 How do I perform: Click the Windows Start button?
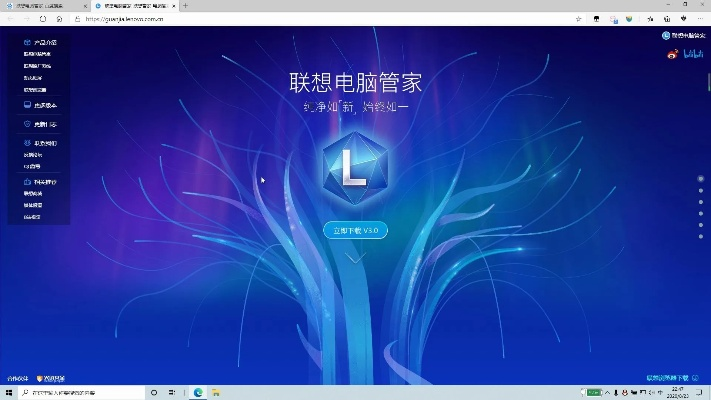tap(10, 392)
